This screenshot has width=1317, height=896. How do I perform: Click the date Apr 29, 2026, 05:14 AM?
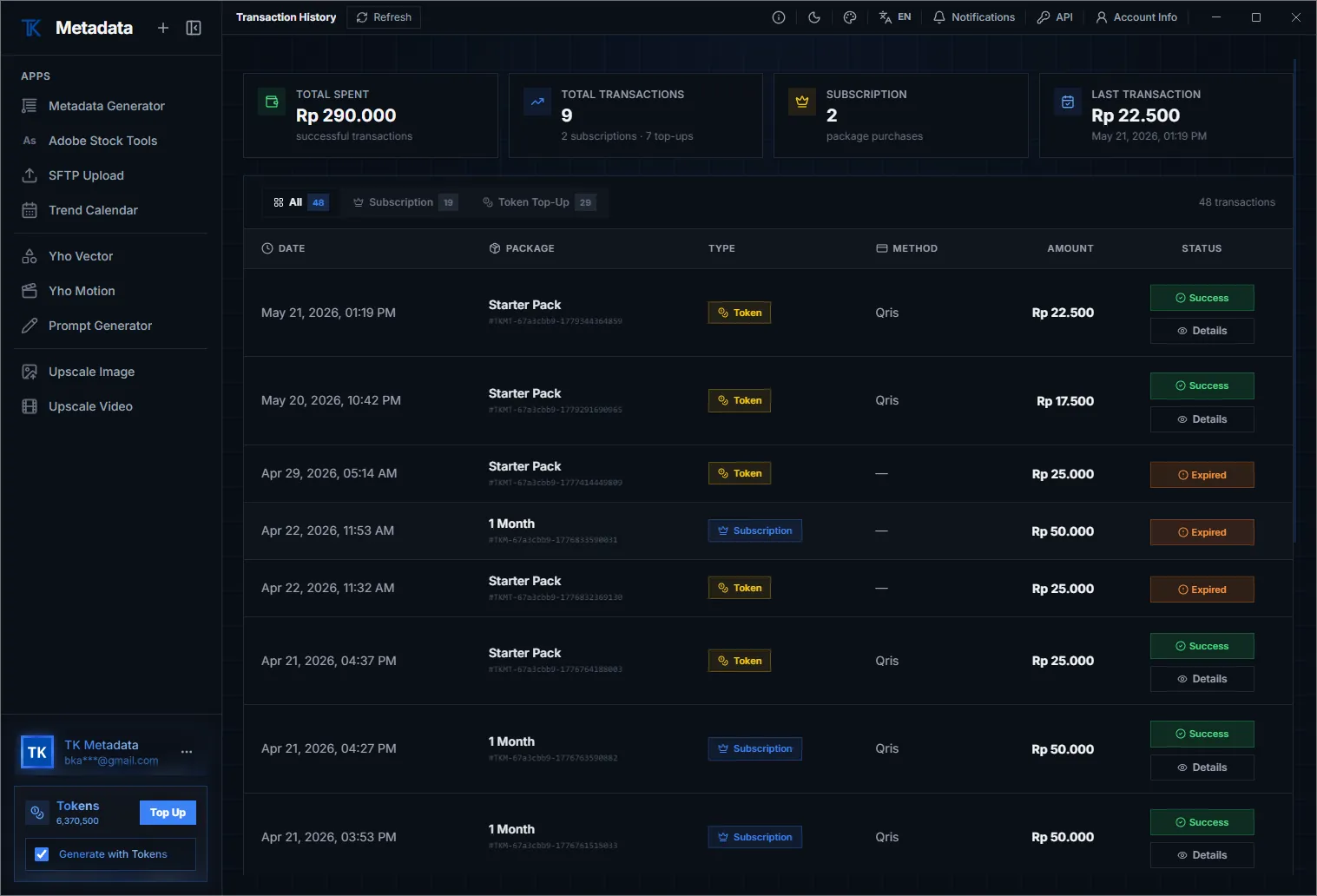click(329, 473)
